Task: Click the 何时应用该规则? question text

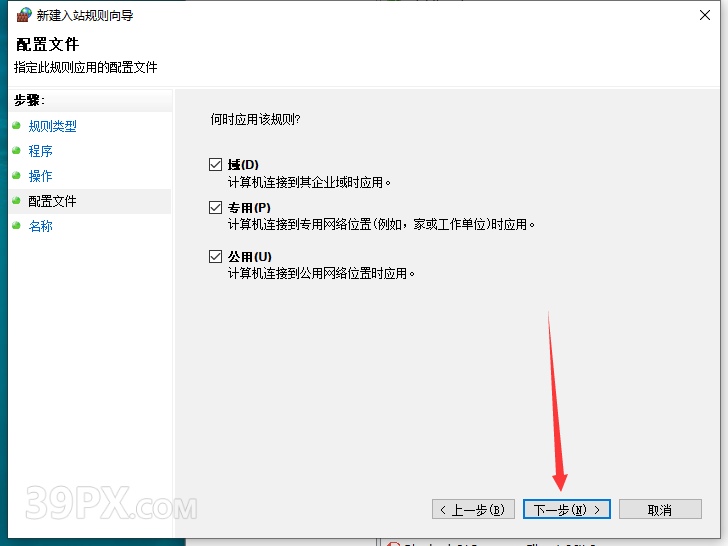Action: (x=255, y=119)
